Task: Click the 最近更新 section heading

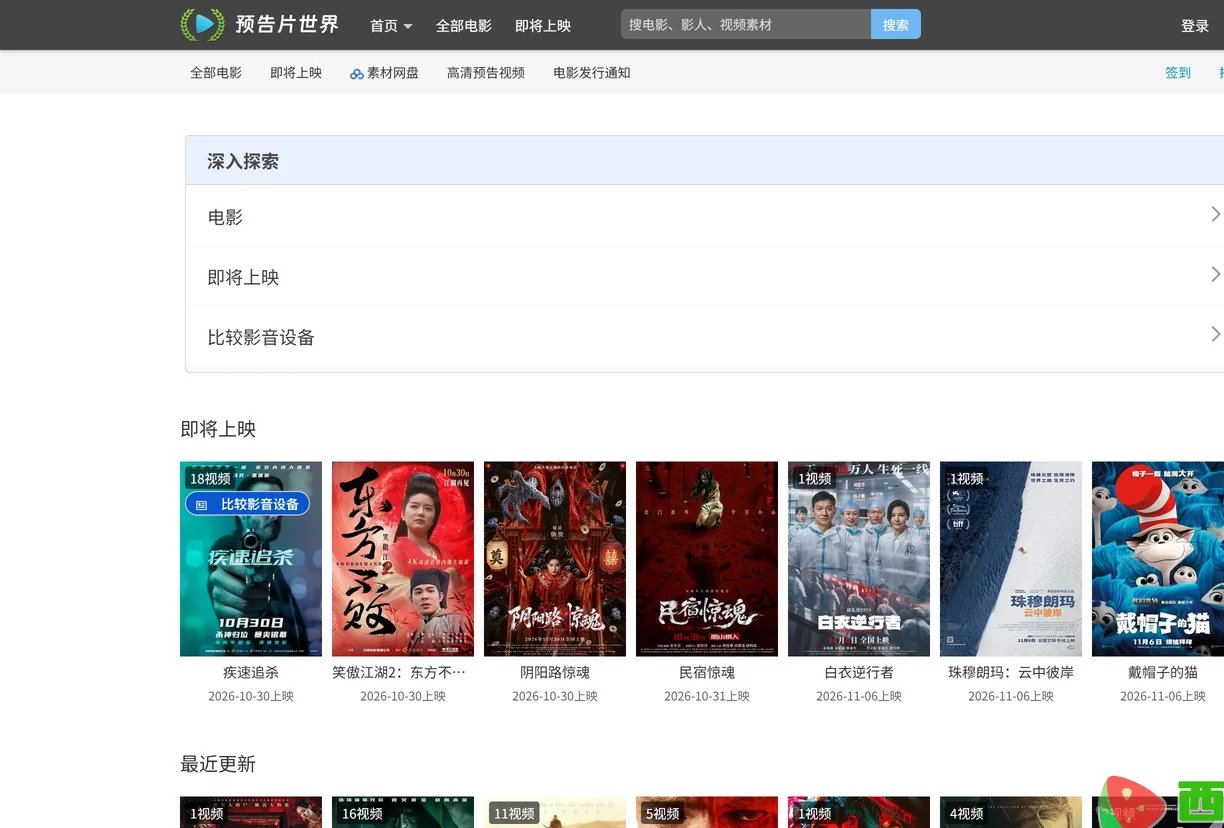Action: coord(218,764)
